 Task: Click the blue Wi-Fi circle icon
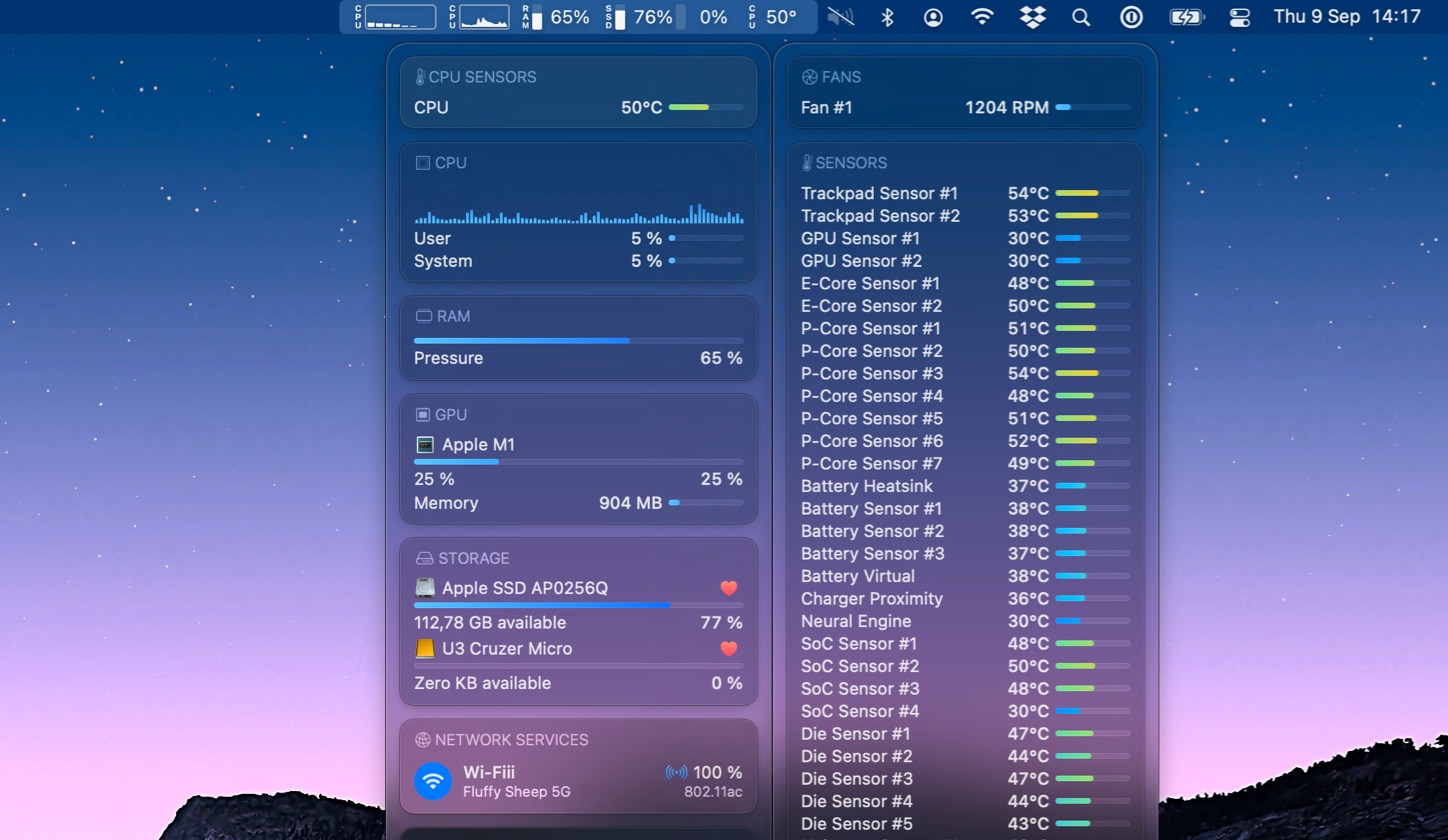pyautogui.click(x=433, y=781)
